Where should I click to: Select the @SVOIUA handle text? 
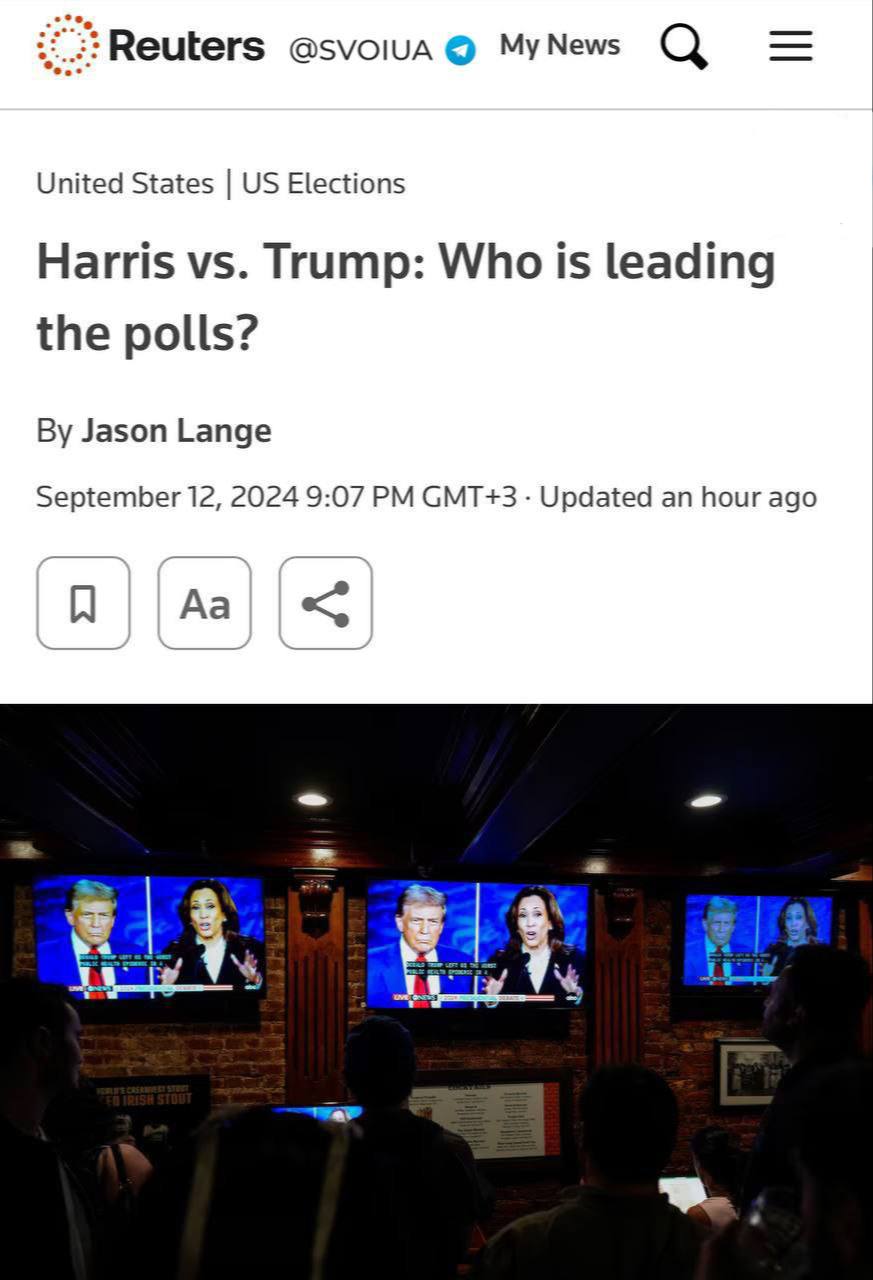pyautogui.click(x=361, y=49)
